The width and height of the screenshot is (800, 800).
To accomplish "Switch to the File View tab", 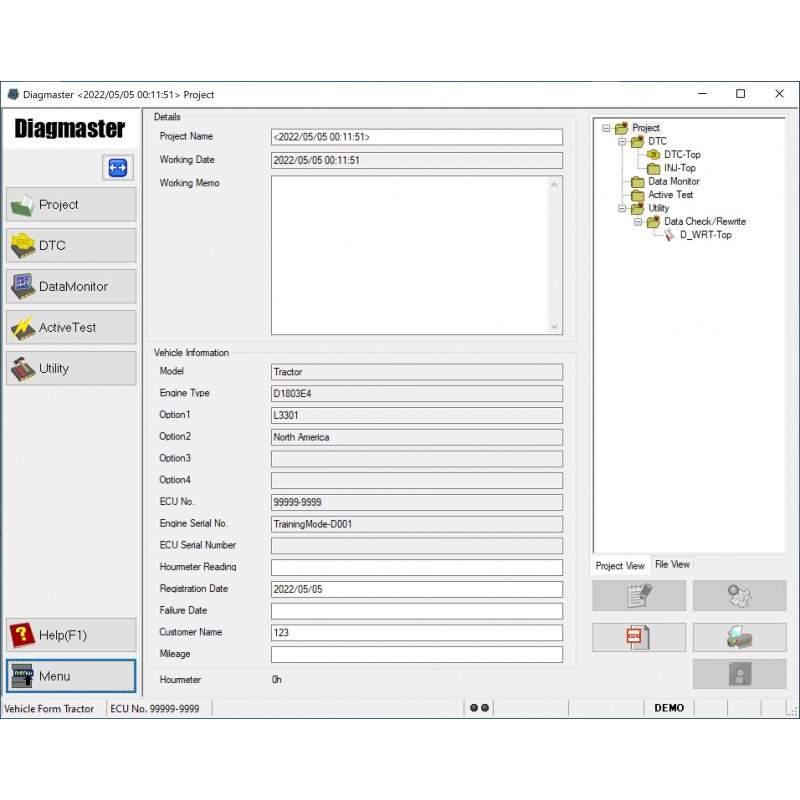I will tap(672, 565).
